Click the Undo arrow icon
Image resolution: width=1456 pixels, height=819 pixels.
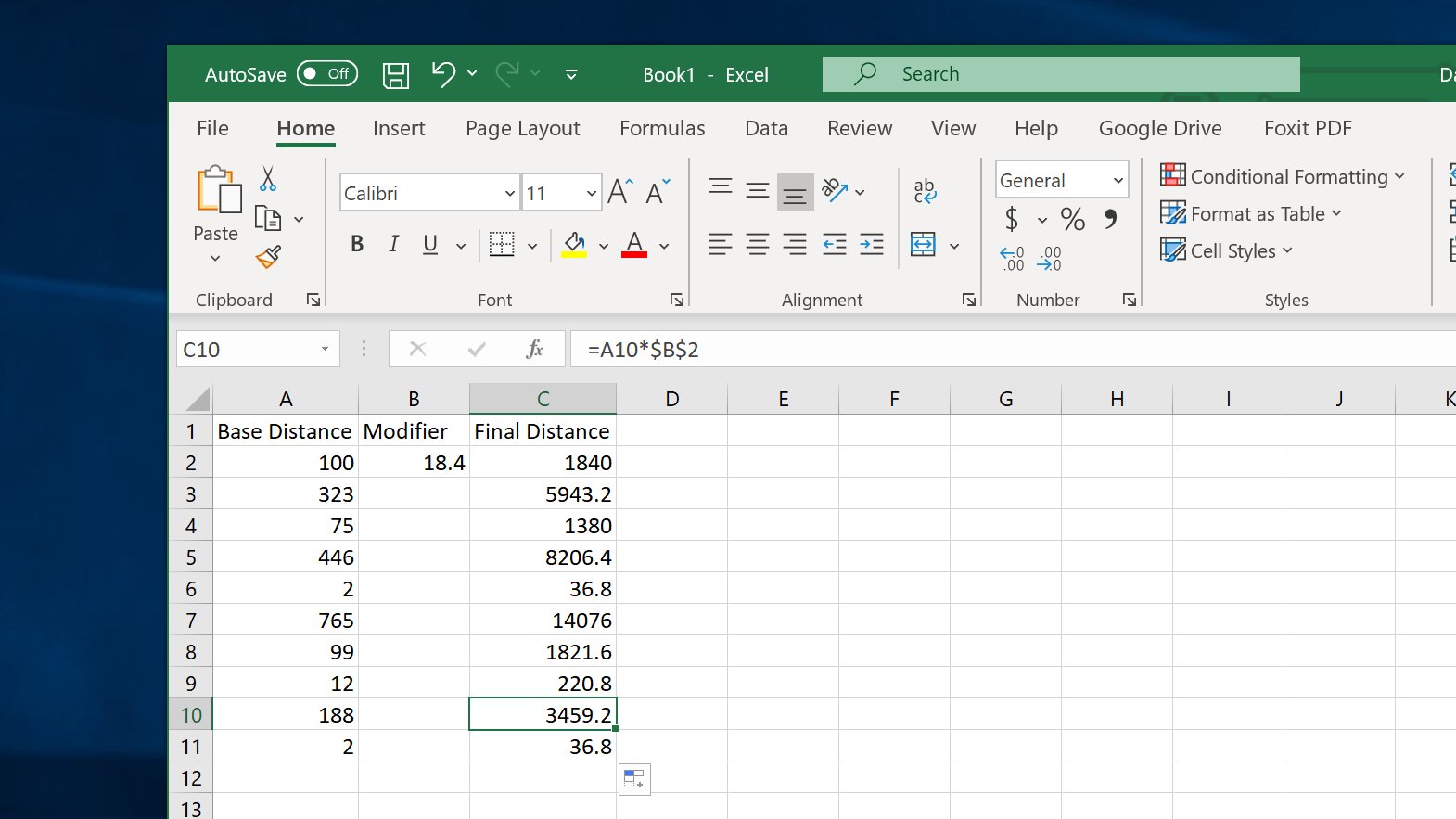point(443,74)
